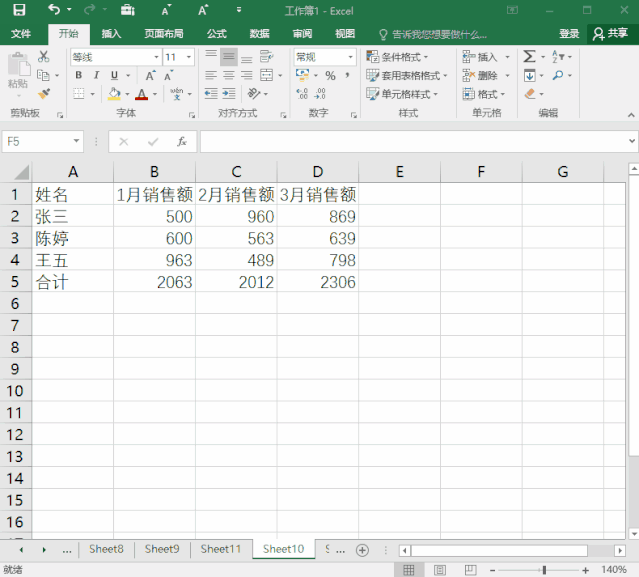This screenshot has height=577, width=639.
Task: Open 单元格样式 cell styles menu
Action: coord(402,94)
